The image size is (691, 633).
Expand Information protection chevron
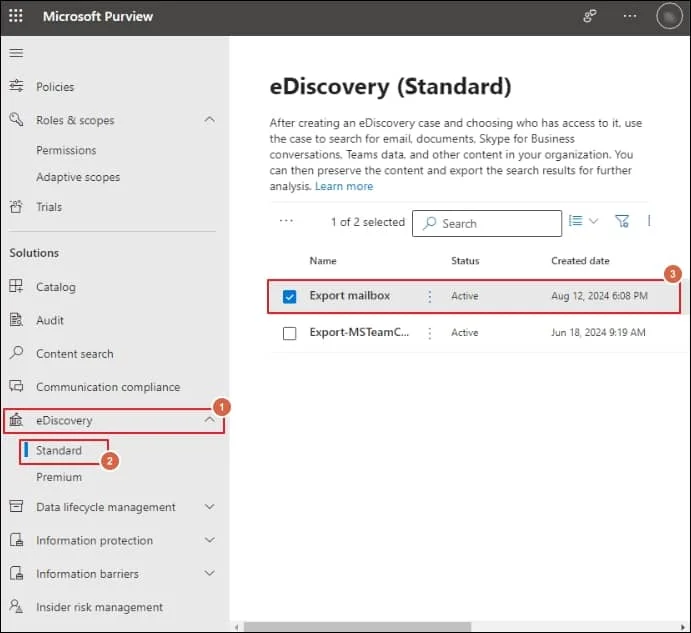click(210, 540)
